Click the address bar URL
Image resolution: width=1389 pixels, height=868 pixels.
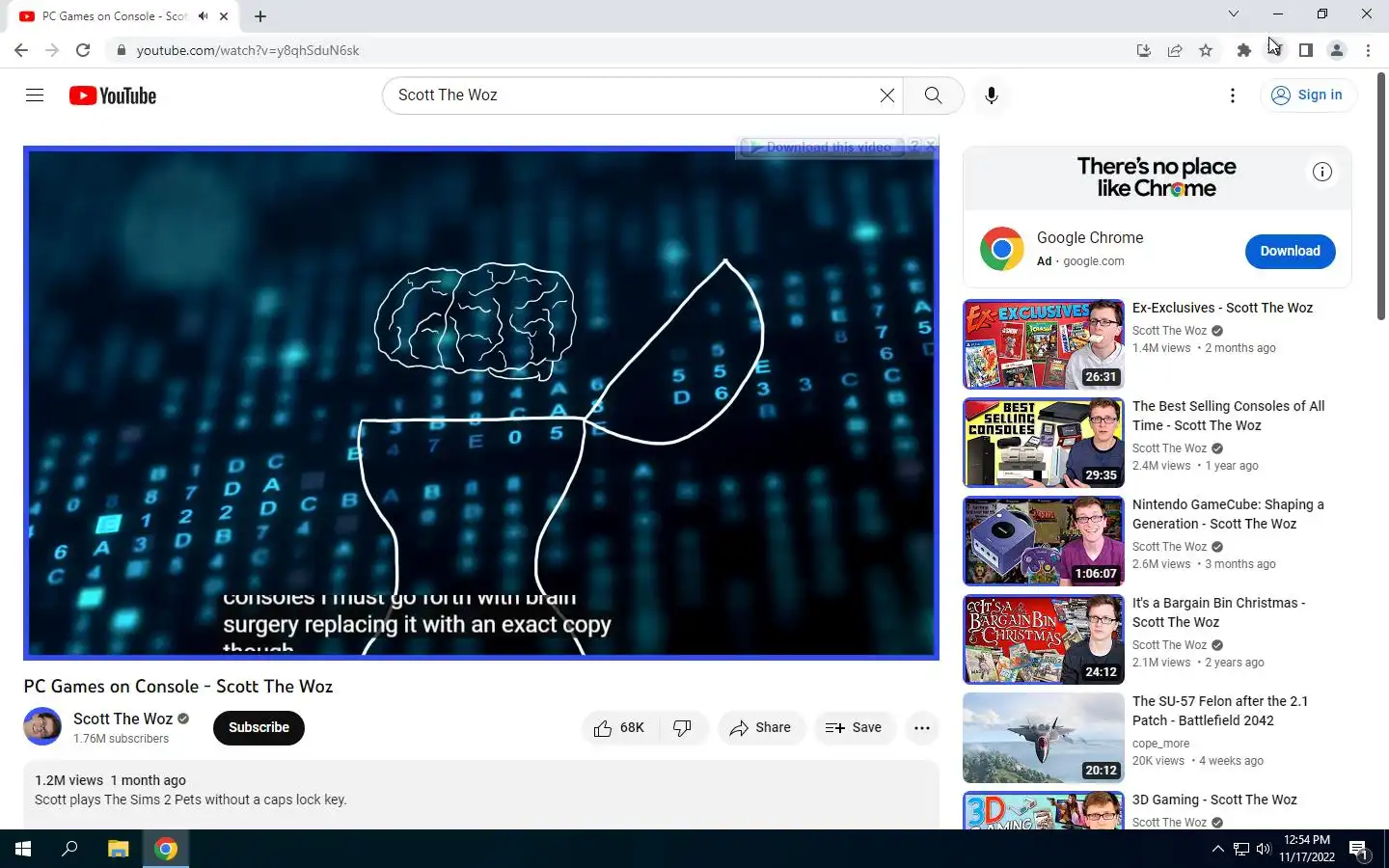(x=248, y=50)
